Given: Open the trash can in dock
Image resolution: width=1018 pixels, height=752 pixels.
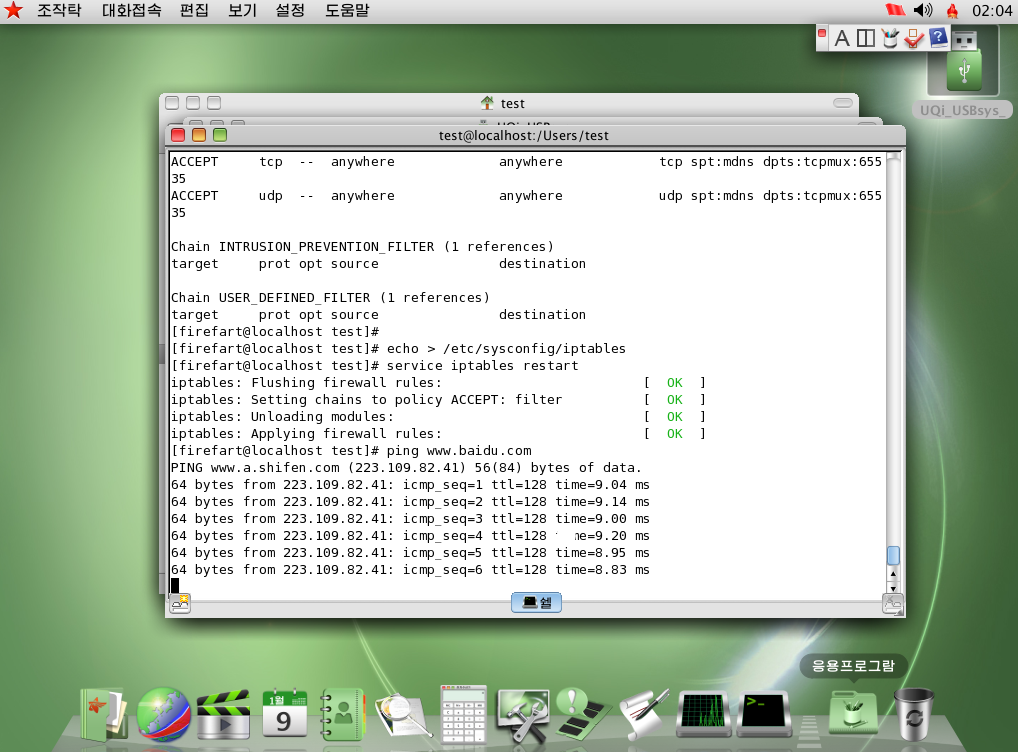Looking at the screenshot, I should click(x=913, y=713).
